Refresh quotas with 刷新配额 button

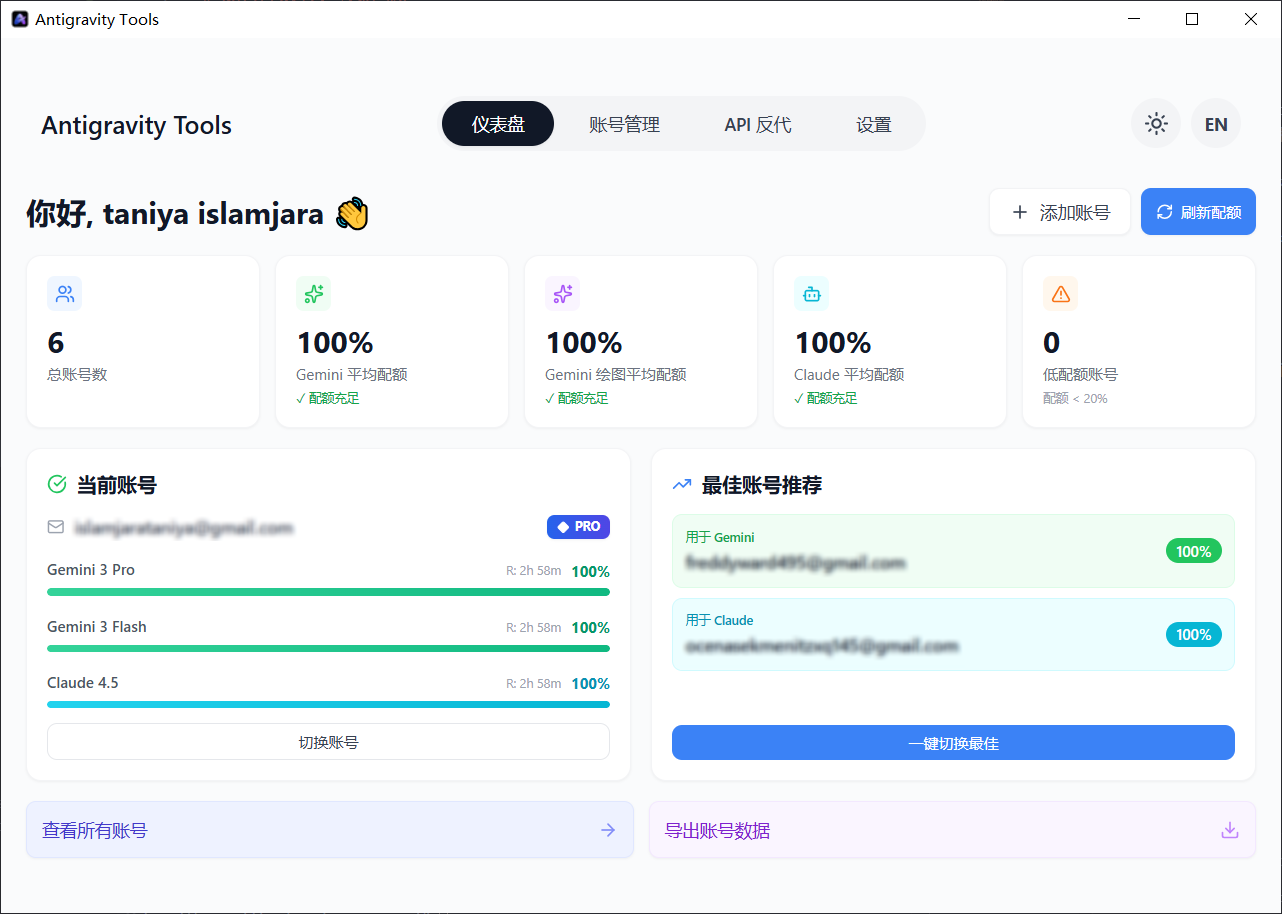pyautogui.click(x=1198, y=212)
